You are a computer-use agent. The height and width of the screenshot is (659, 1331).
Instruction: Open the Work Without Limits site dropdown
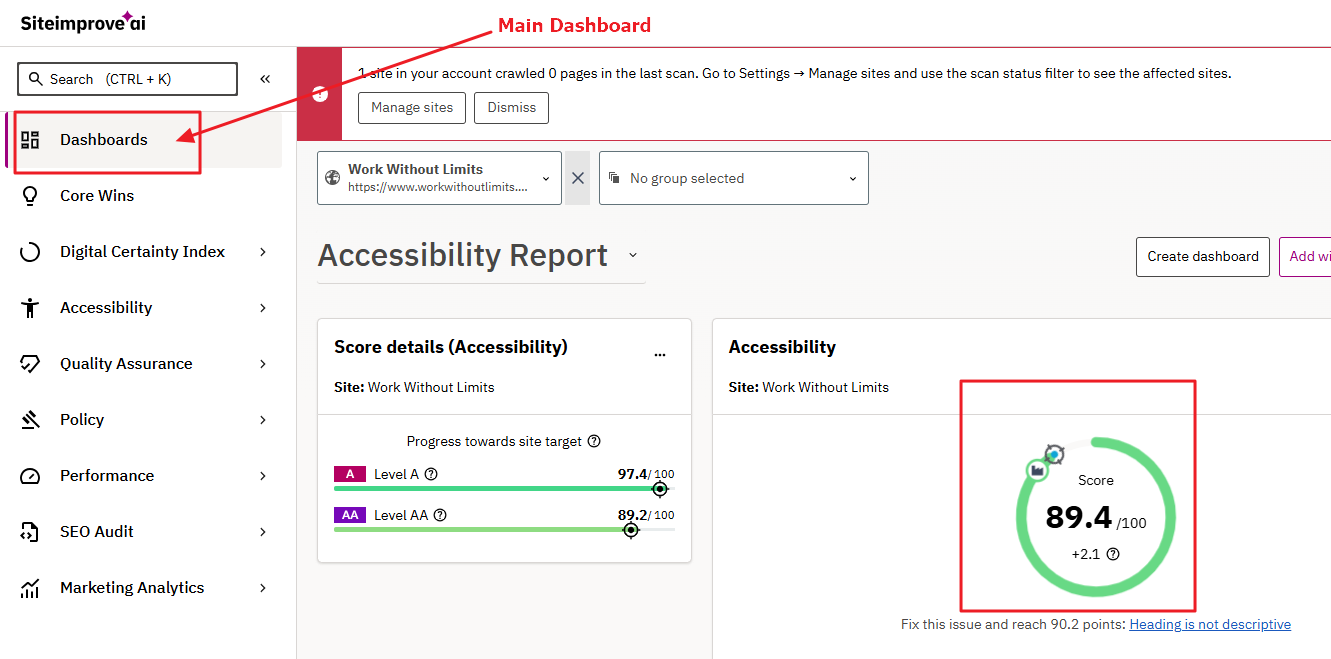439,178
